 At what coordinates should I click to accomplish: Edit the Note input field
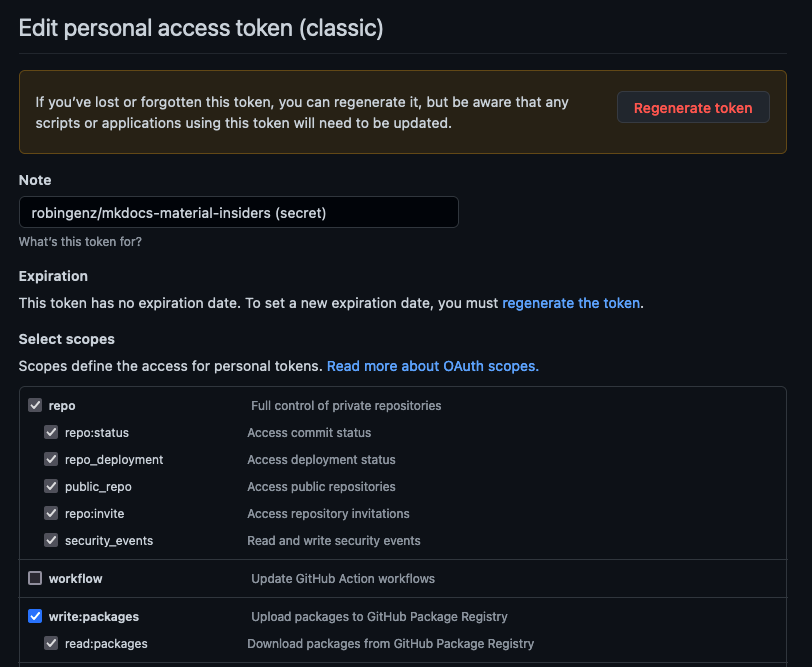click(x=239, y=212)
